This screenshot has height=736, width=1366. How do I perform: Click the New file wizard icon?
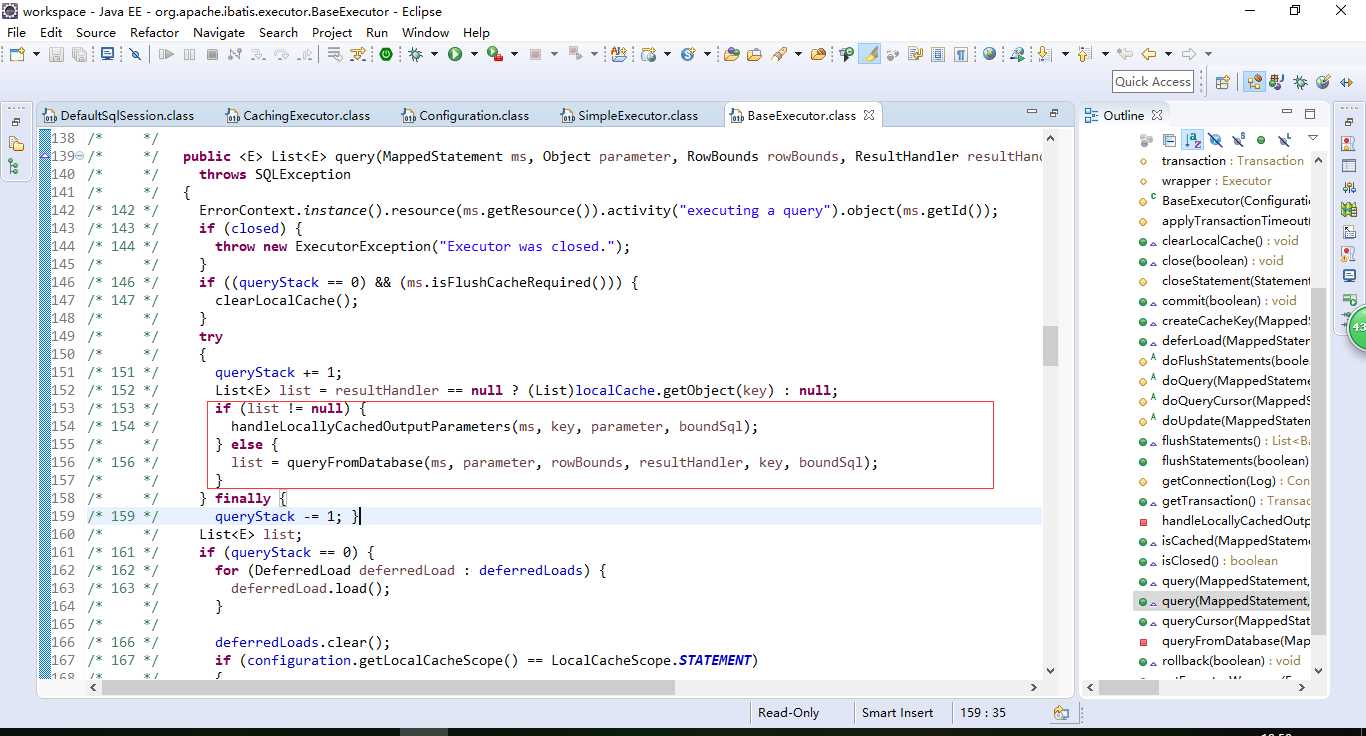(17, 54)
